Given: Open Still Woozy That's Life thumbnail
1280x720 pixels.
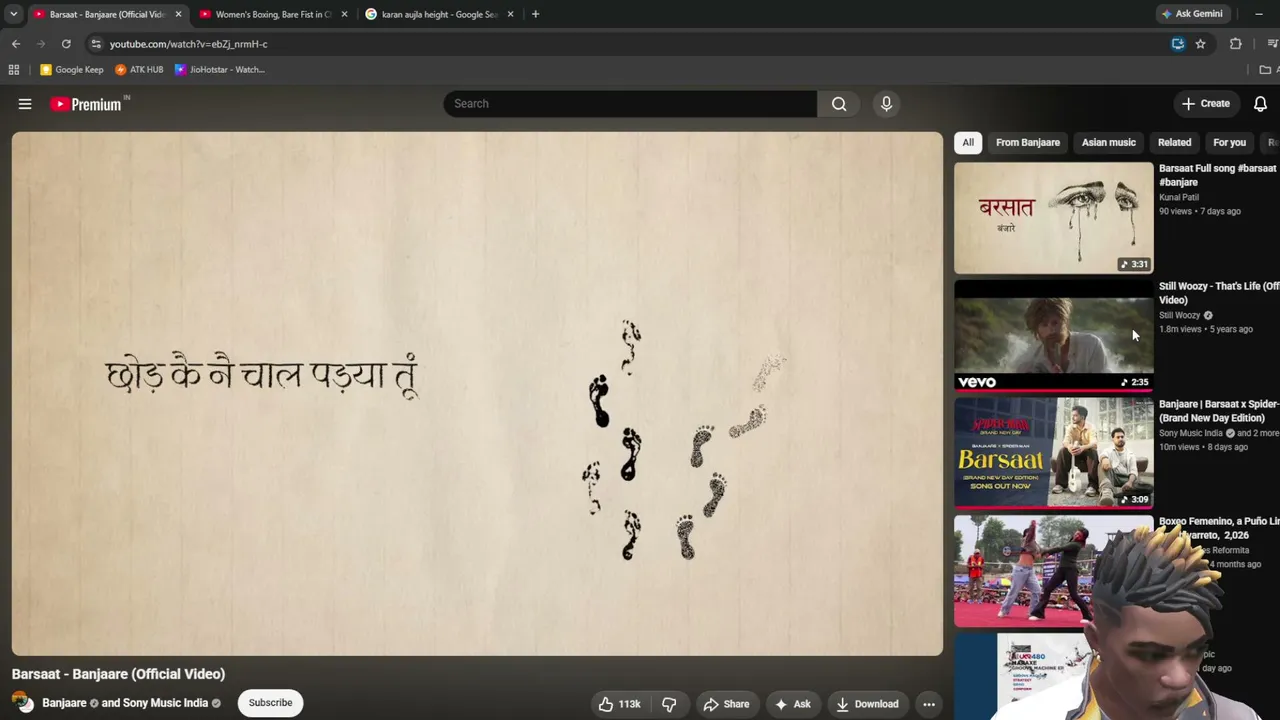Looking at the screenshot, I should (x=1053, y=336).
